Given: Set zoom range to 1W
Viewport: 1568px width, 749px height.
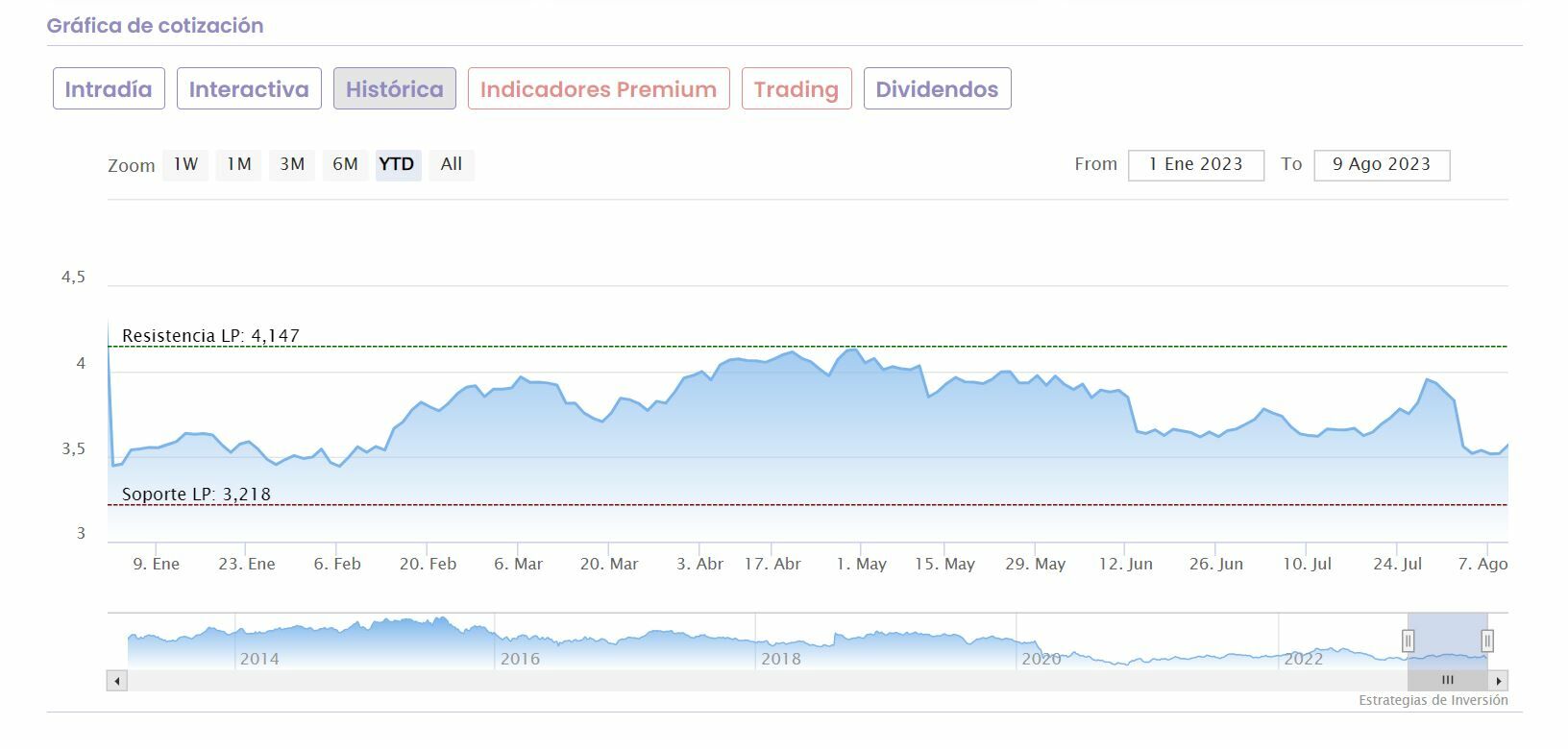Looking at the screenshot, I should (185, 164).
